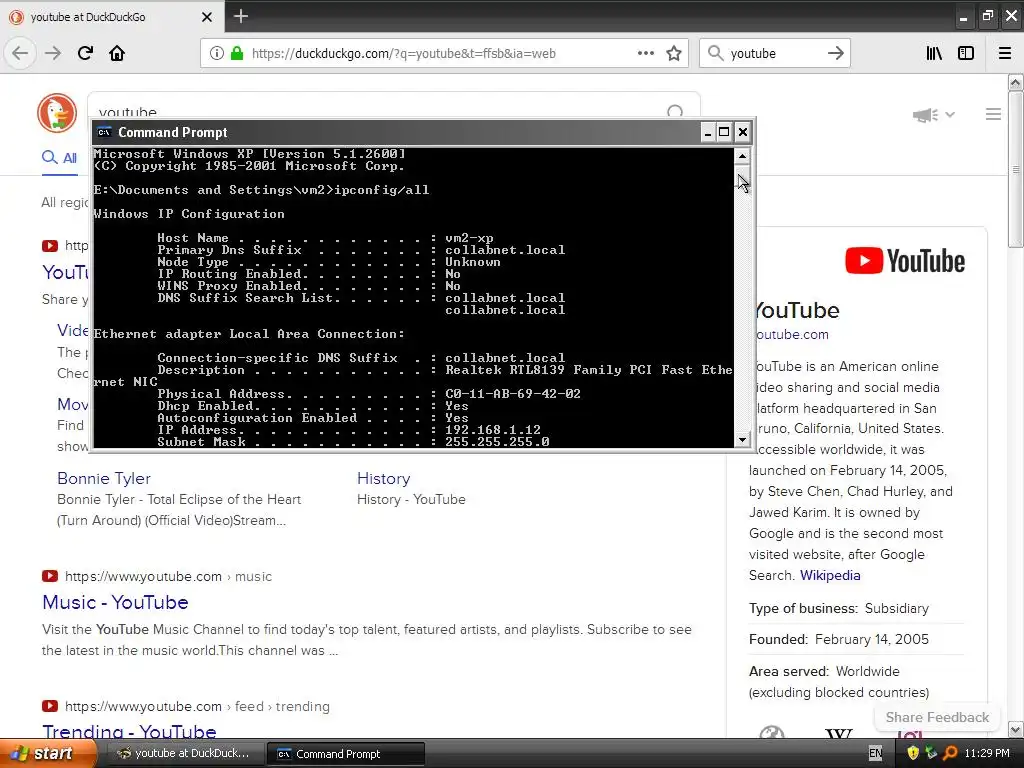
Task: Switch to youtube at DuckDuck taskbar item
Action: coord(184,754)
